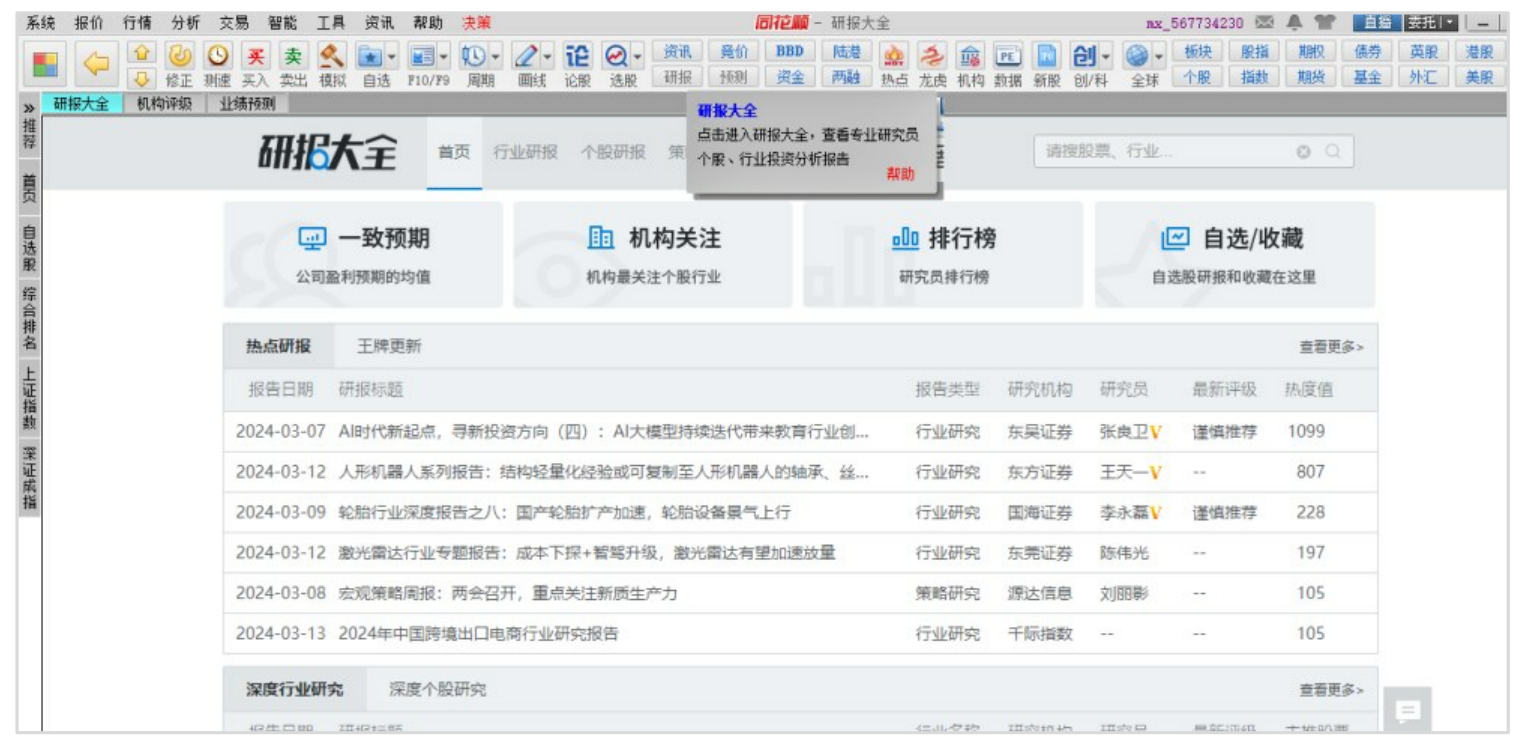The width and height of the screenshot is (1517, 749).
Task: Select the 画线 draw line pencil tool
Action: pyautogui.click(x=527, y=56)
